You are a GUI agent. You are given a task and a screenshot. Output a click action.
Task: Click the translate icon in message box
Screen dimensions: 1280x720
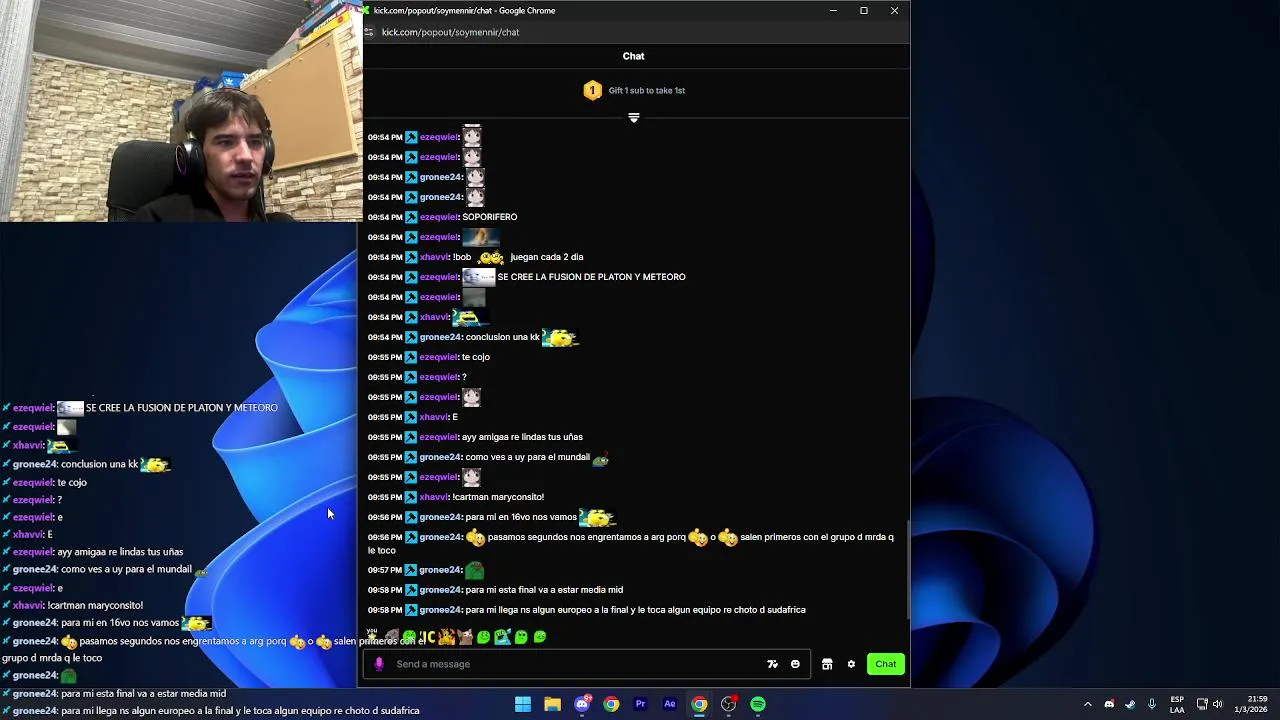(772, 664)
